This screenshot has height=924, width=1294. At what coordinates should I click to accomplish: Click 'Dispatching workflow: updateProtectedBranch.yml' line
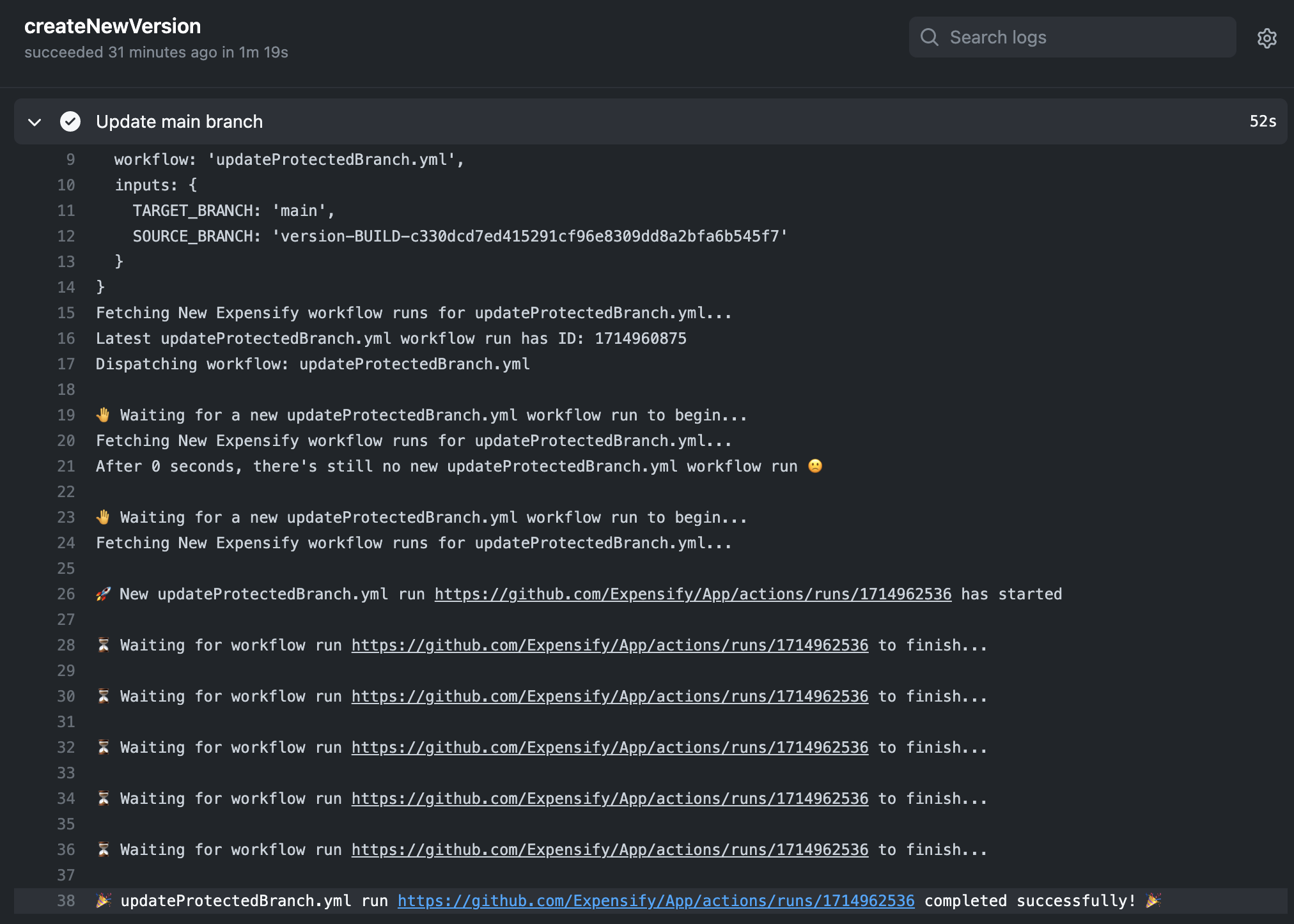[x=313, y=364]
